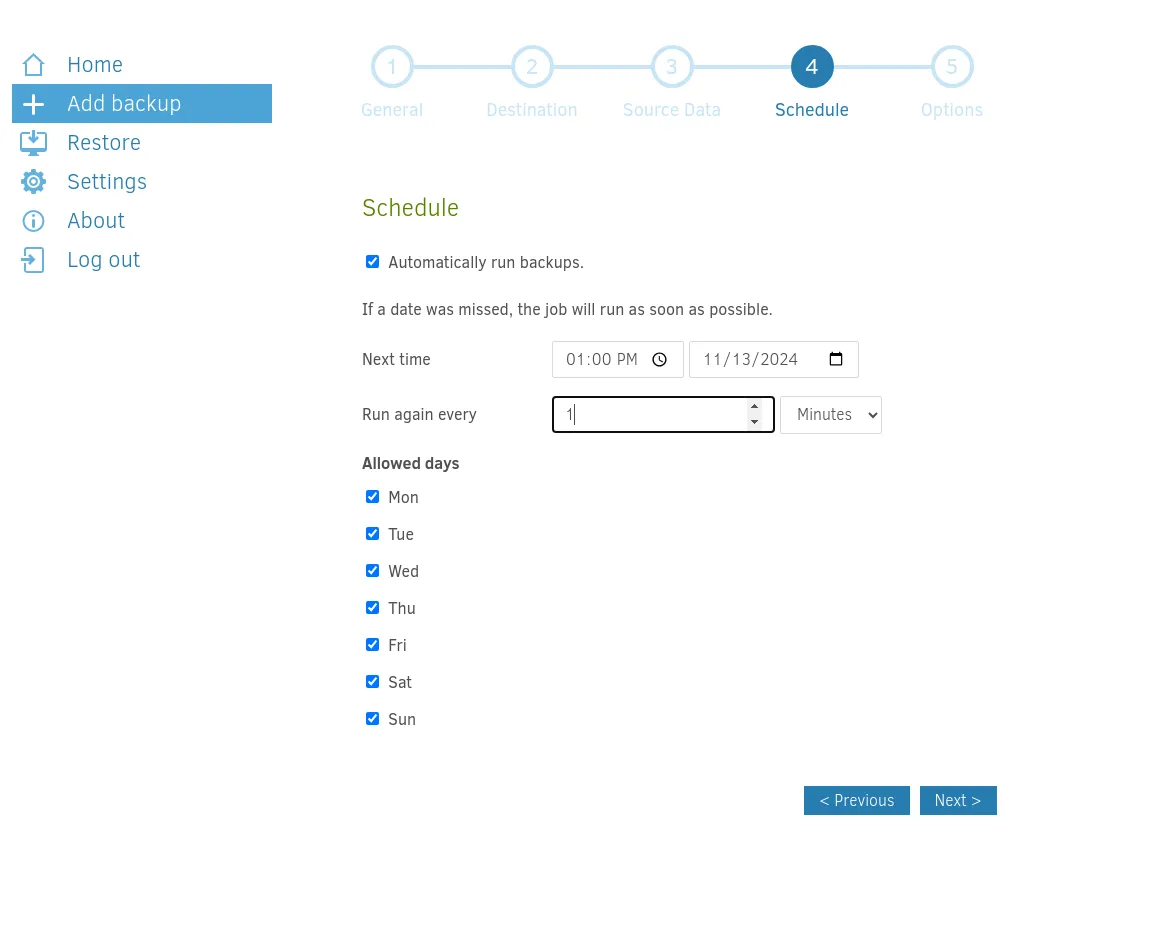Open Home in the sidebar
Image resolution: width=1166 pixels, height=925 pixels.
coord(95,65)
